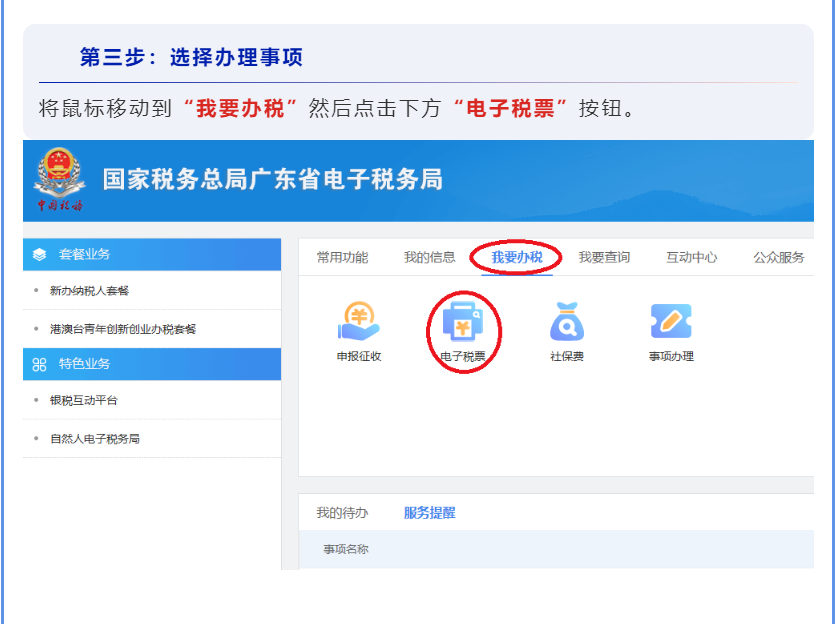
Task: Open the 新办纳税人套餐 link
Action: pyautogui.click(x=89, y=291)
